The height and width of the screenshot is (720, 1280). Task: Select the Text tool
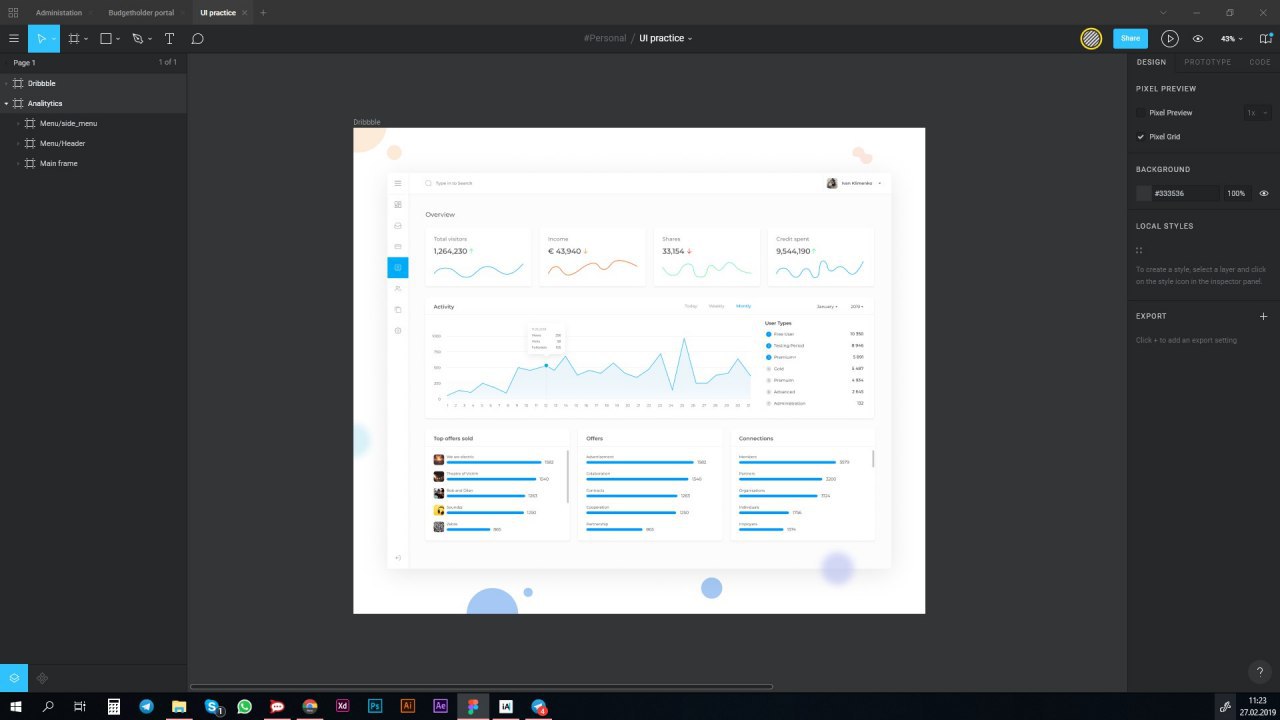(x=169, y=38)
